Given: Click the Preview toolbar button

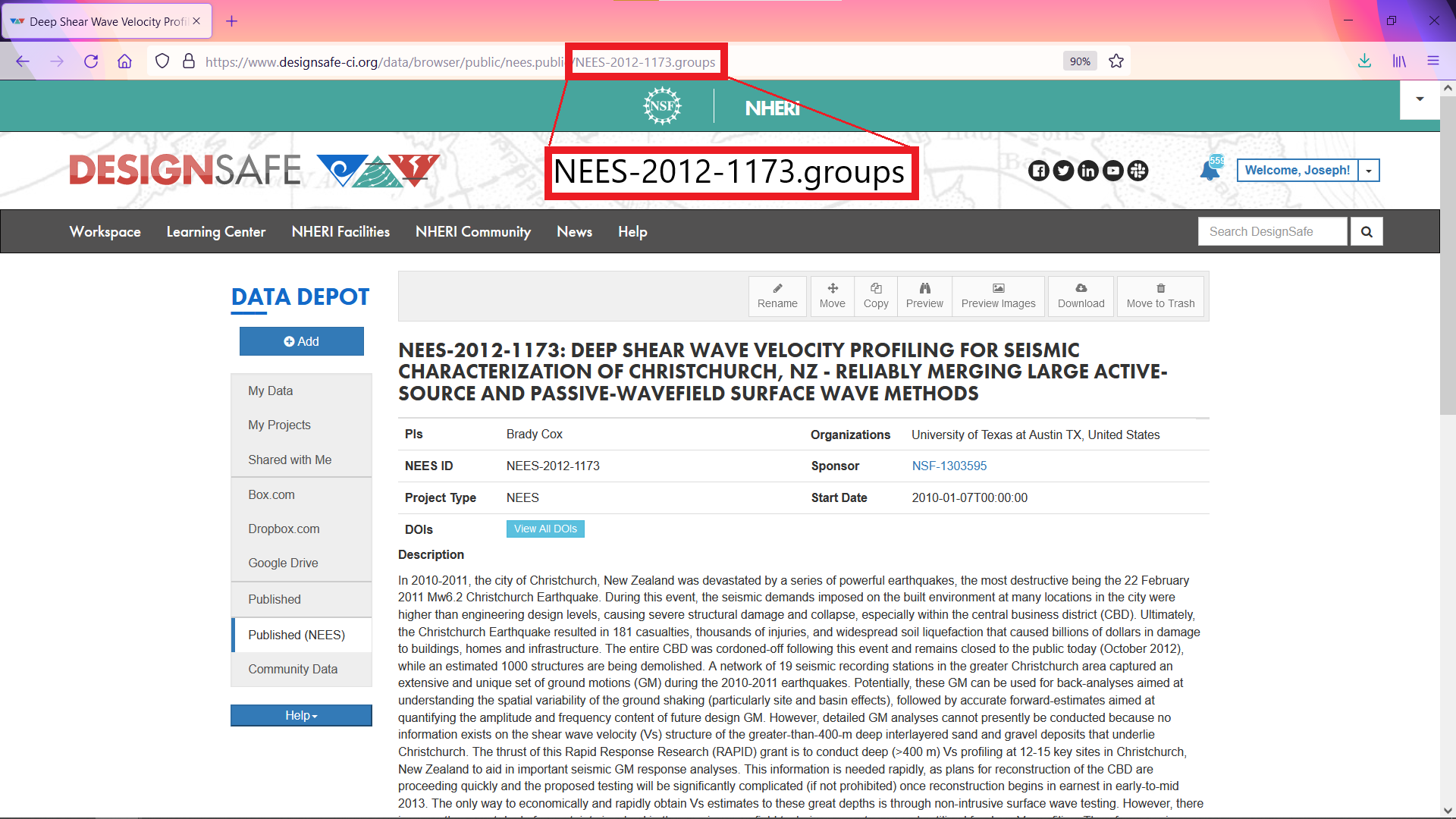Looking at the screenshot, I should (924, 296).
